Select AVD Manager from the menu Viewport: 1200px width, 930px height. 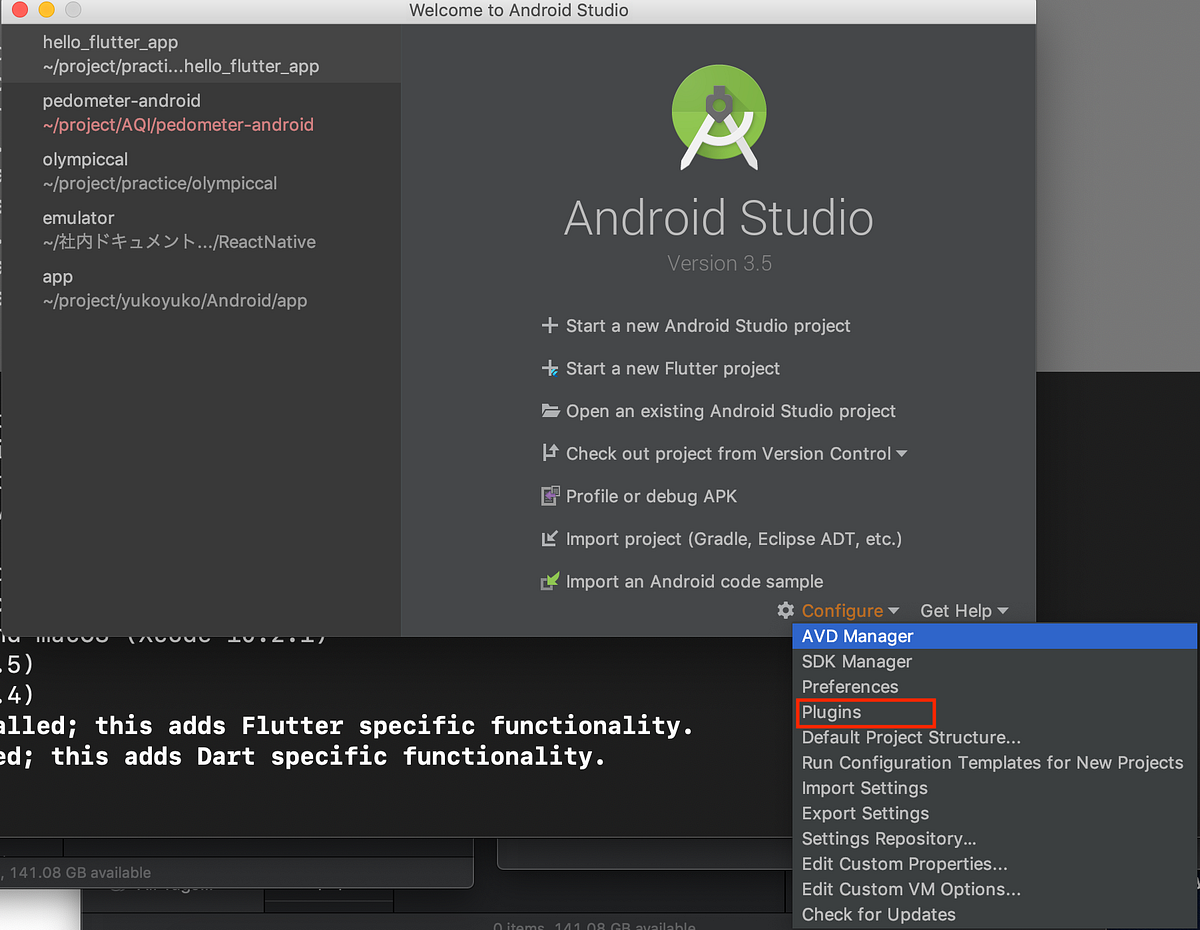(857, 636)
